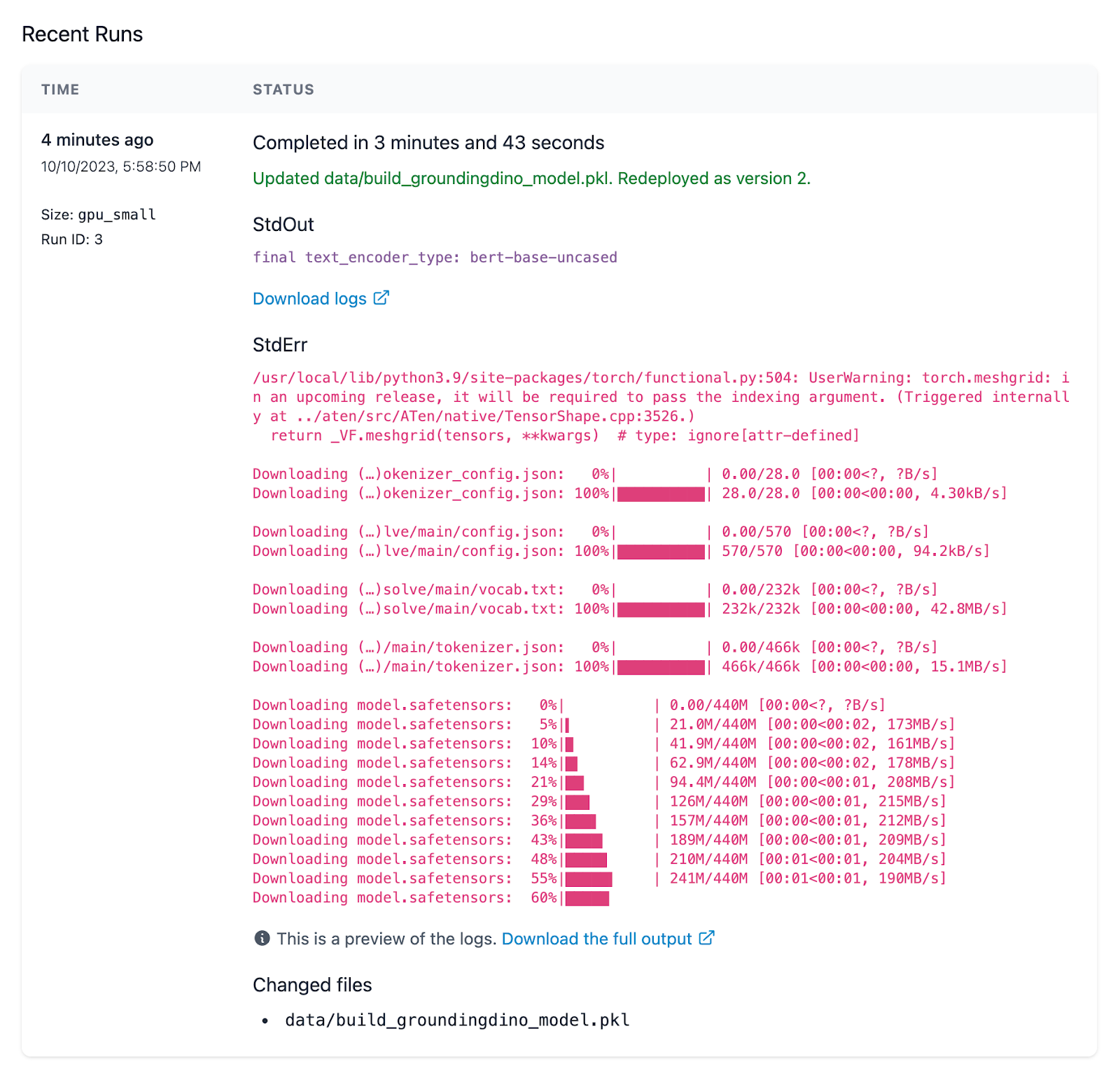Click the filled progress bar for vocab.txt 100%
Screen dimensions: 1120x1071
tap(661, 609)
